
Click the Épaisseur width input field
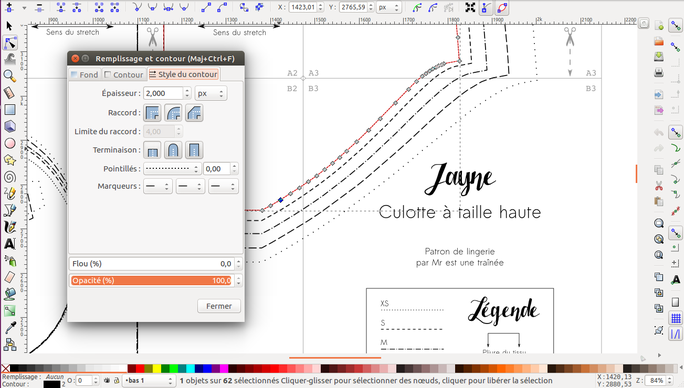pos(163,93)
